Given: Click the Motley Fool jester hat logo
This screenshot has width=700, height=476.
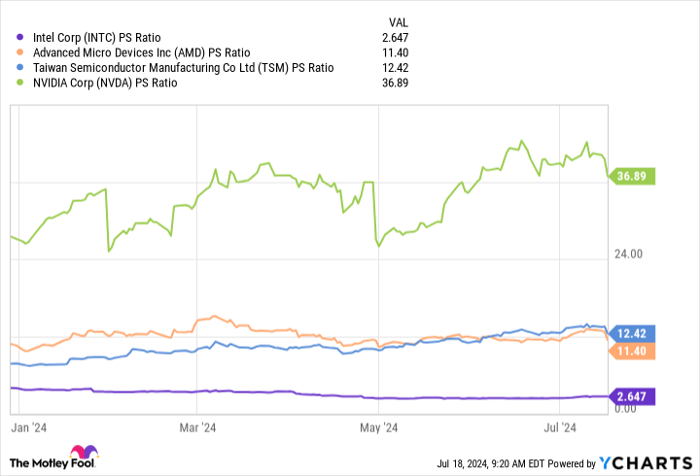Looking at the screenshot, I should point(85,453).
